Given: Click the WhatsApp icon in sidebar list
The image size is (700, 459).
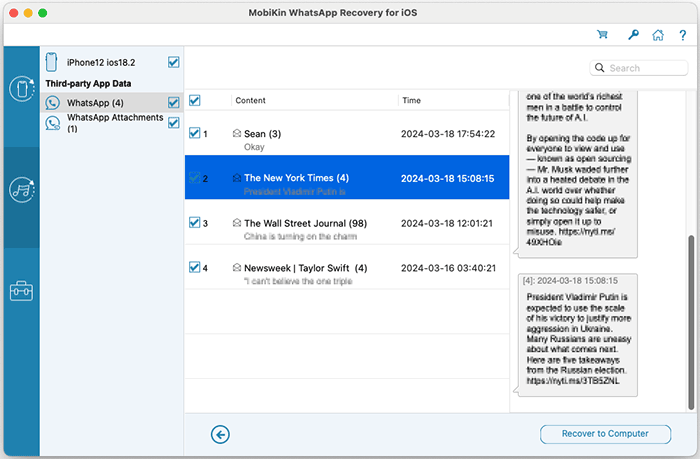Looking at the screenshot, I should pyautogui.click(x=52, y=103).
